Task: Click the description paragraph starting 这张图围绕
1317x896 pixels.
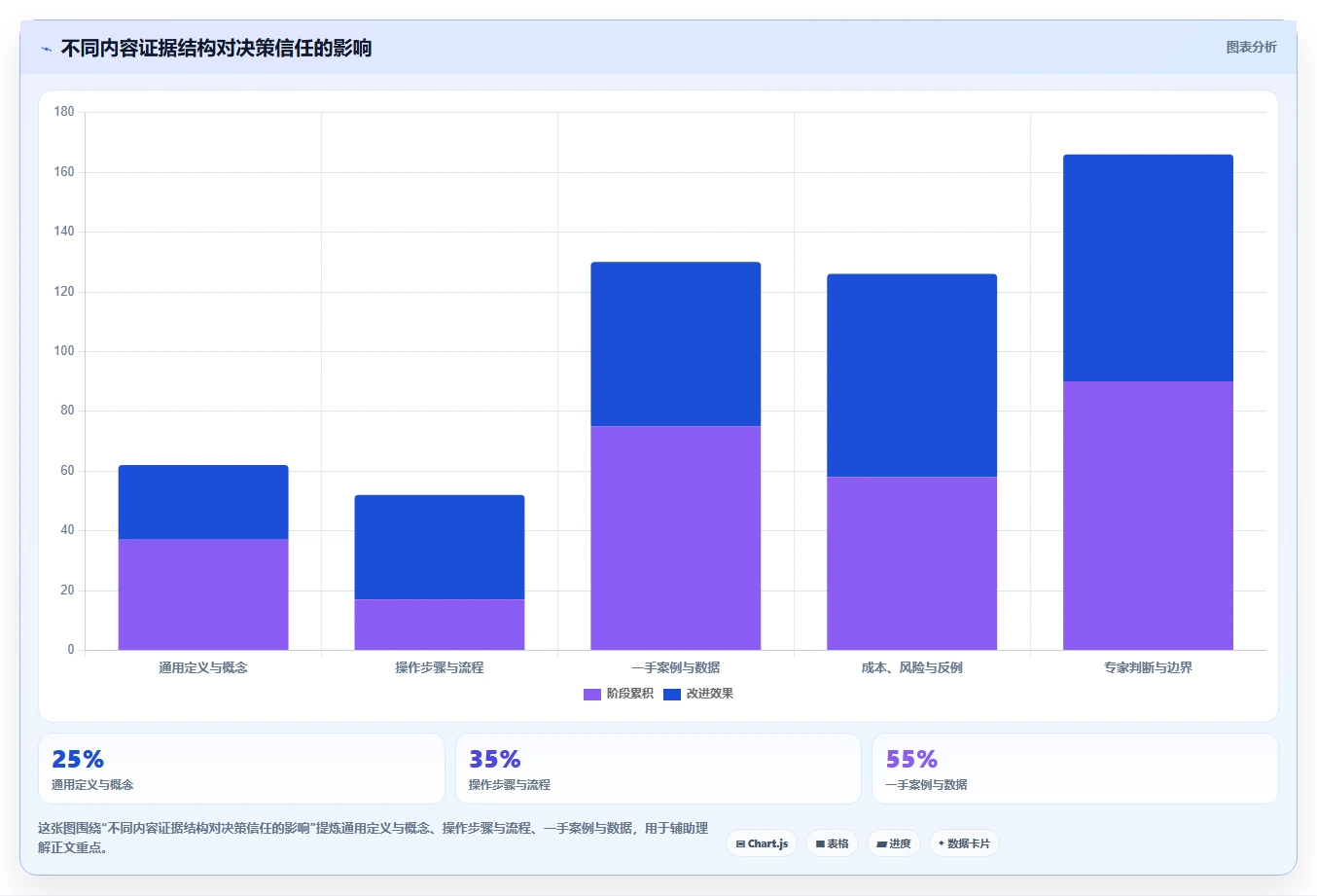Action: (374, 838)
